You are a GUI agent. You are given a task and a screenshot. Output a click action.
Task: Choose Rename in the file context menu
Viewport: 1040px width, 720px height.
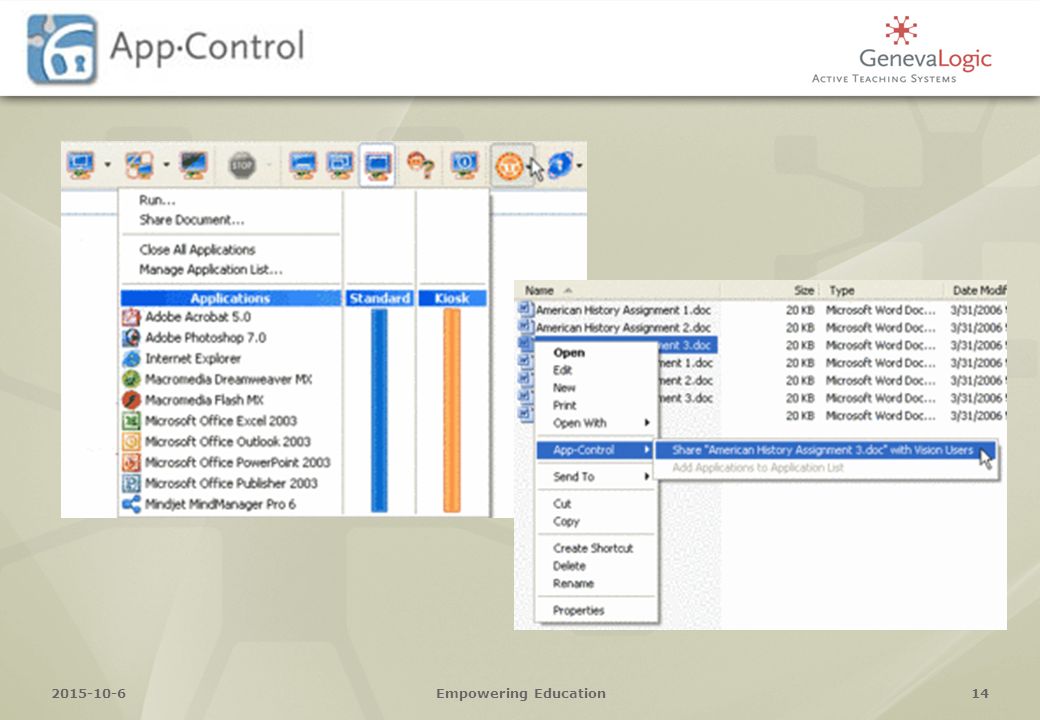point(573,584)
